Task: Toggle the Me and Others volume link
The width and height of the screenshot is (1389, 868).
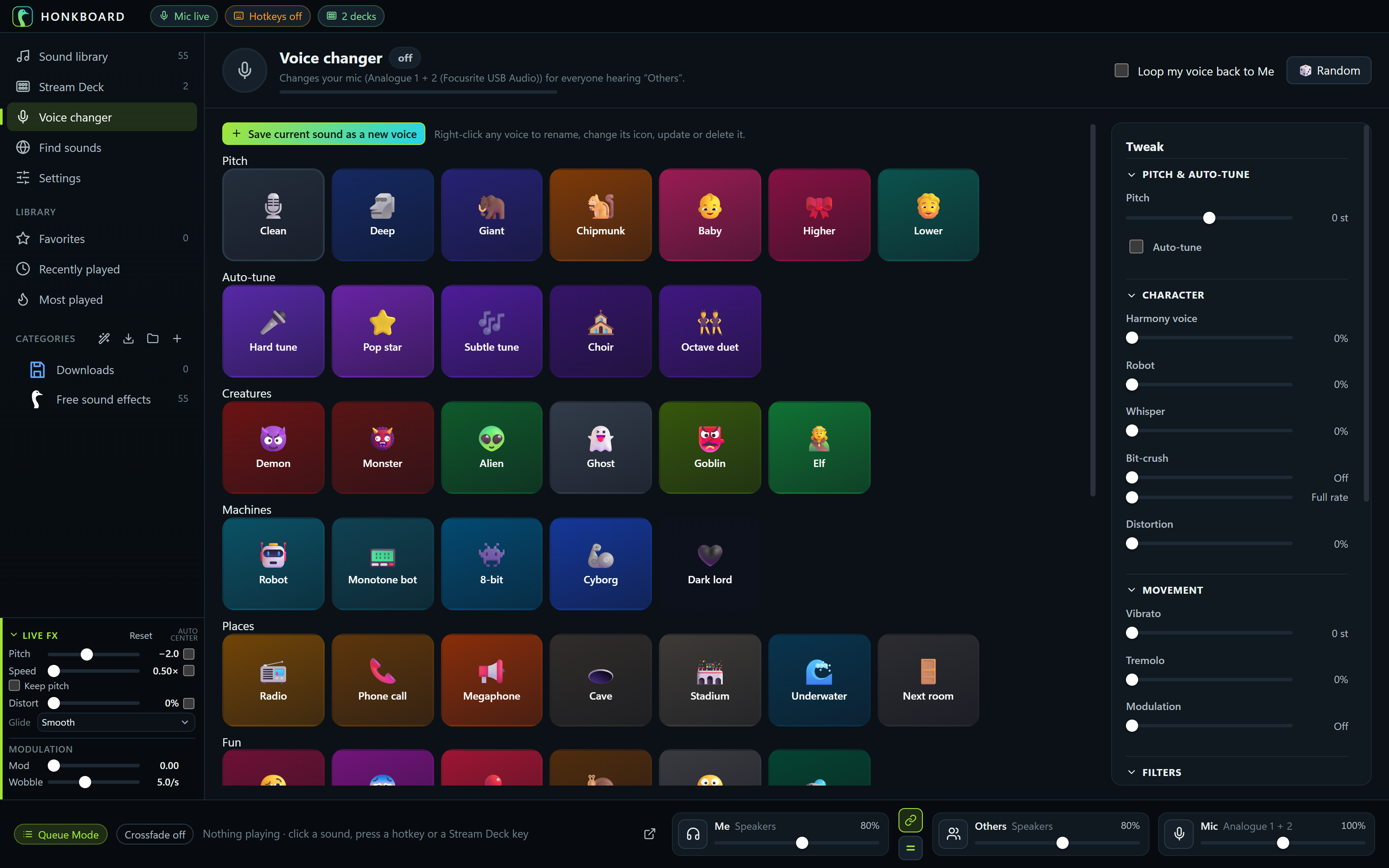Action: [x=910, y=820]
